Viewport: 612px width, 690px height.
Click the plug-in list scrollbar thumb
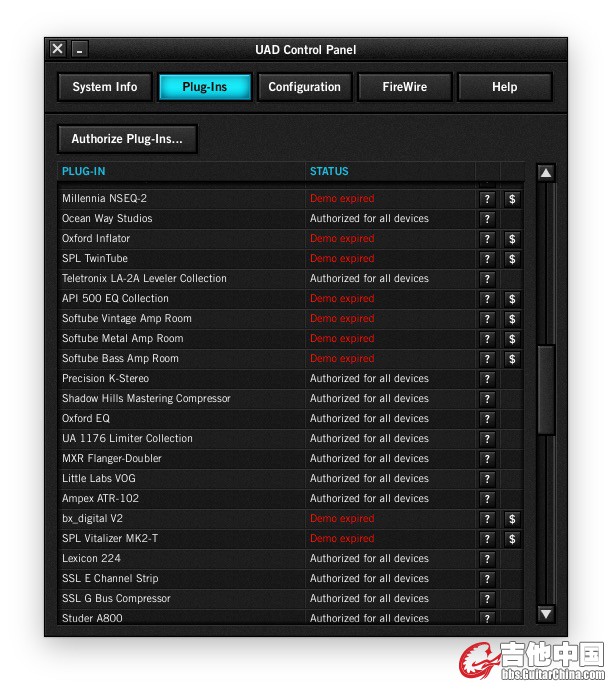click(546, 390)
